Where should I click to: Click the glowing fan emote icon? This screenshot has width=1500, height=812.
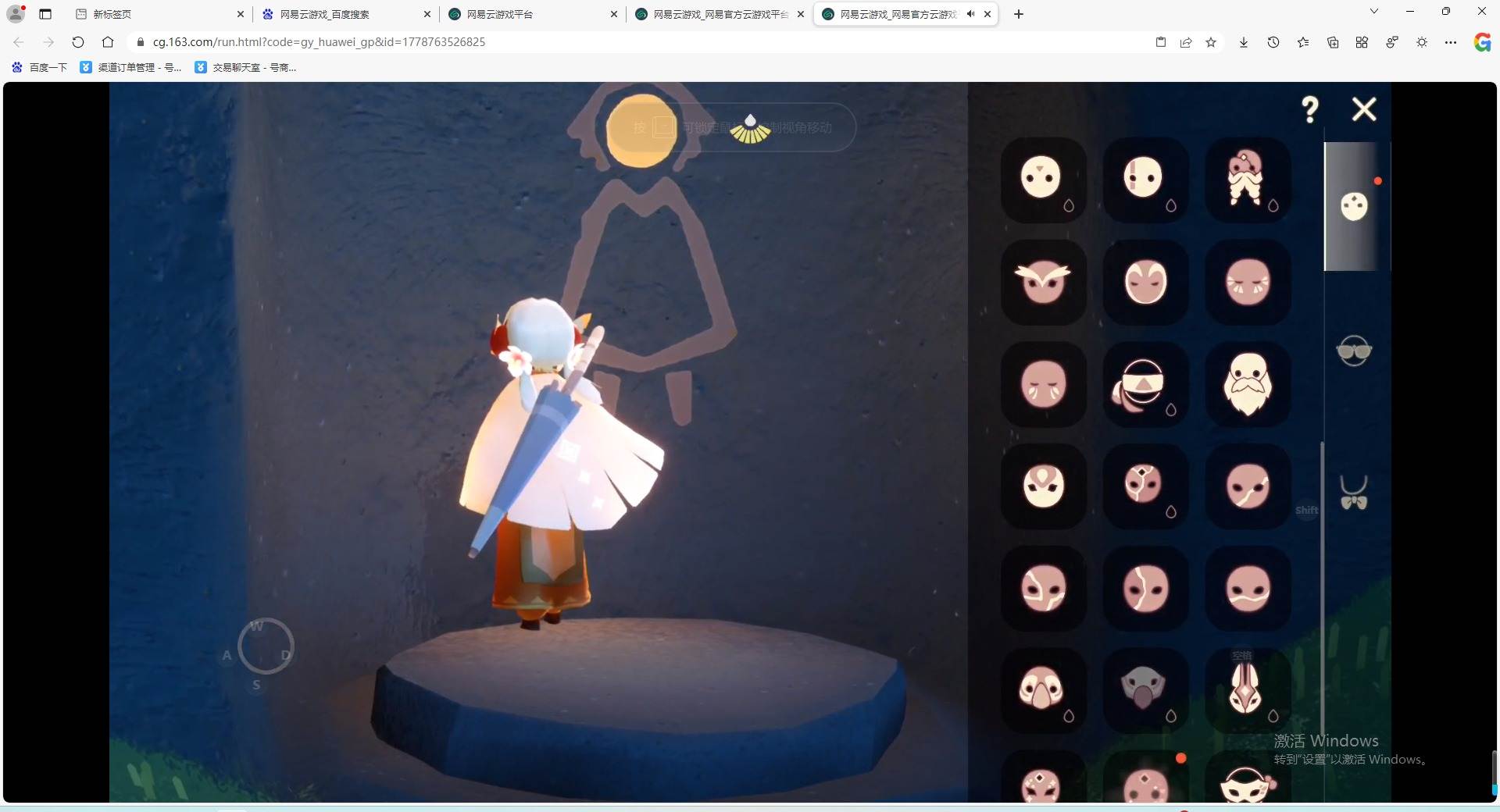pos(750,129)
